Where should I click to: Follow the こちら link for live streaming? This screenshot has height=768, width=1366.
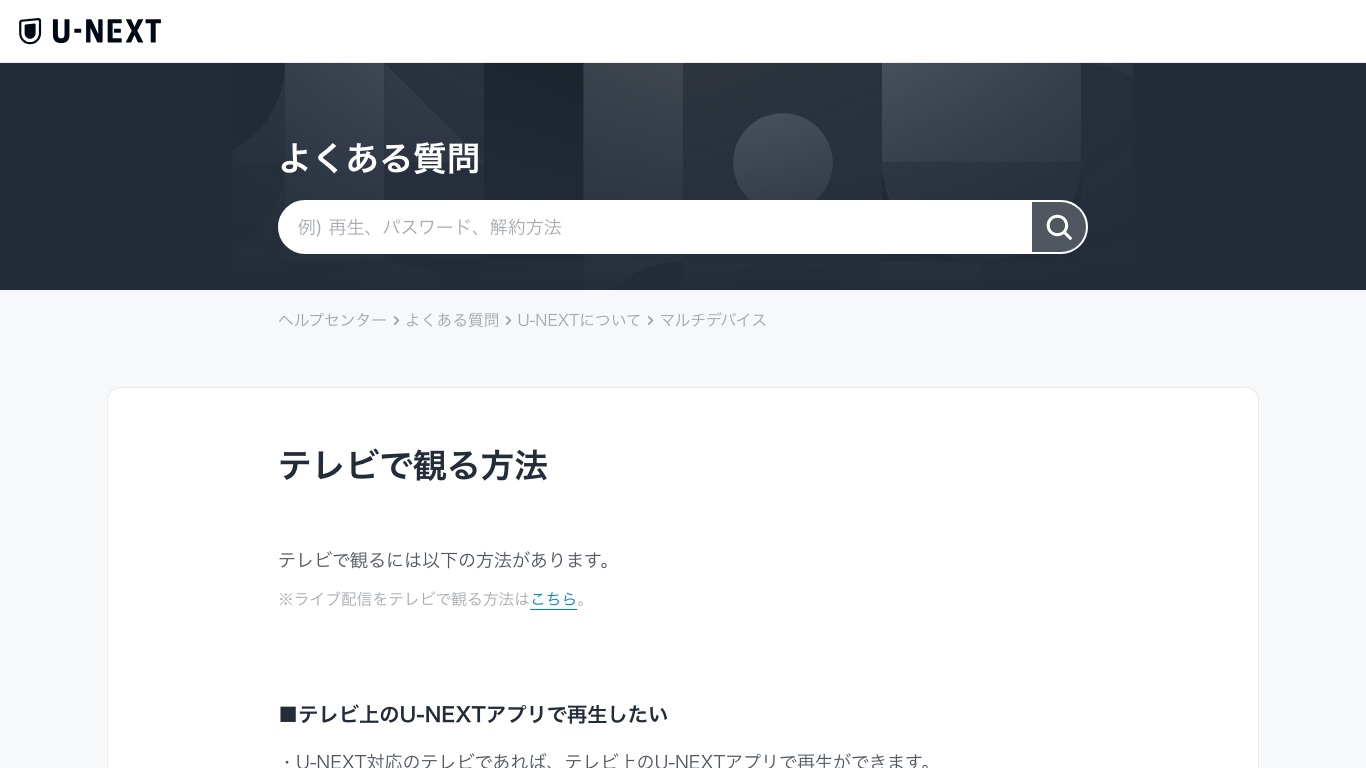553,599
